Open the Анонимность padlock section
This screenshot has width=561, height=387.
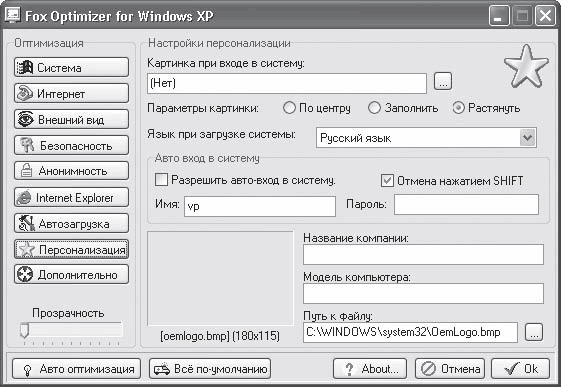tap(71, 171)
